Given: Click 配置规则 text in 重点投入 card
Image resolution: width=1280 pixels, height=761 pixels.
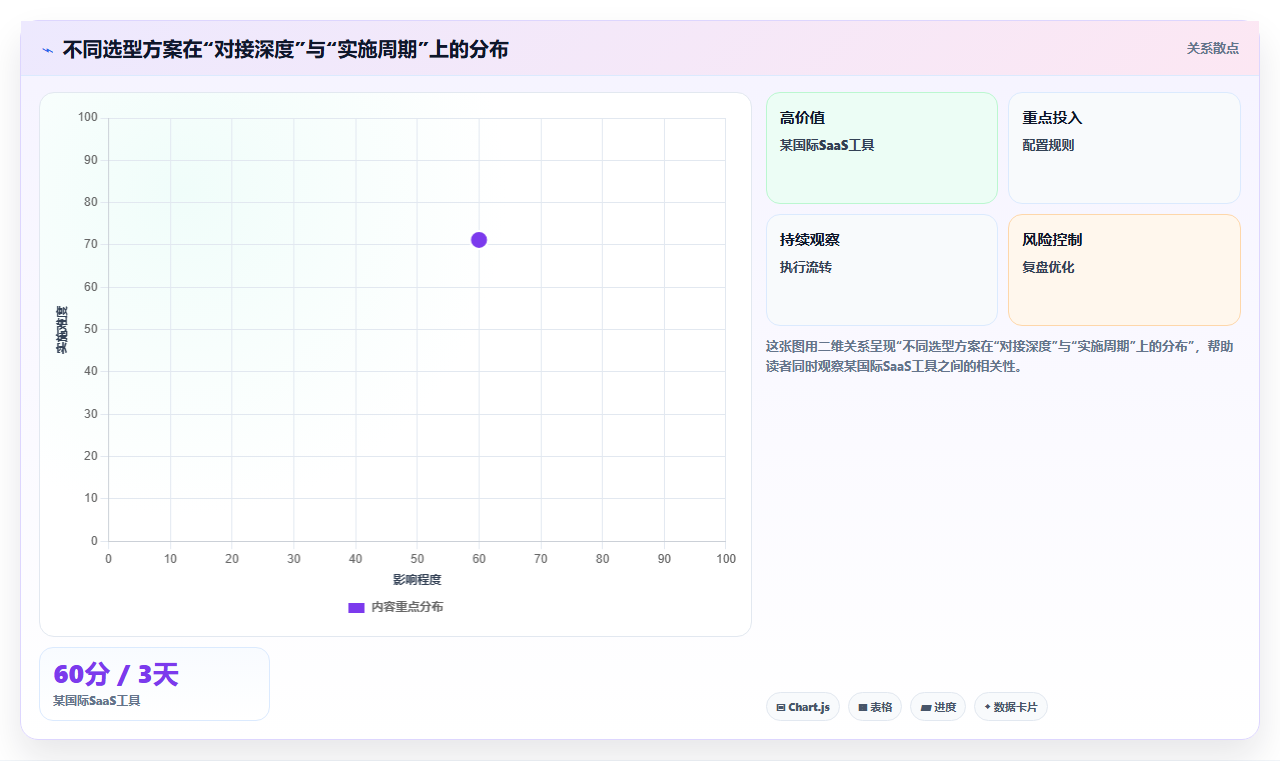Looking at the screenshot, I should click(x=1048, y=145).
